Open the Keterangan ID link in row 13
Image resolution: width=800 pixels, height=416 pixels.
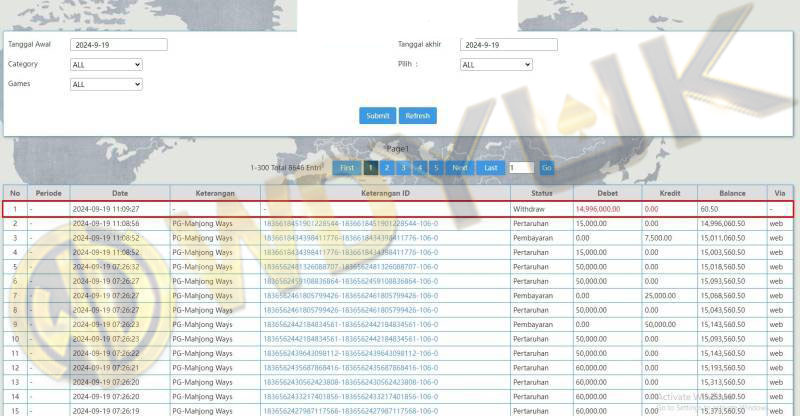(x=351, y=382)
